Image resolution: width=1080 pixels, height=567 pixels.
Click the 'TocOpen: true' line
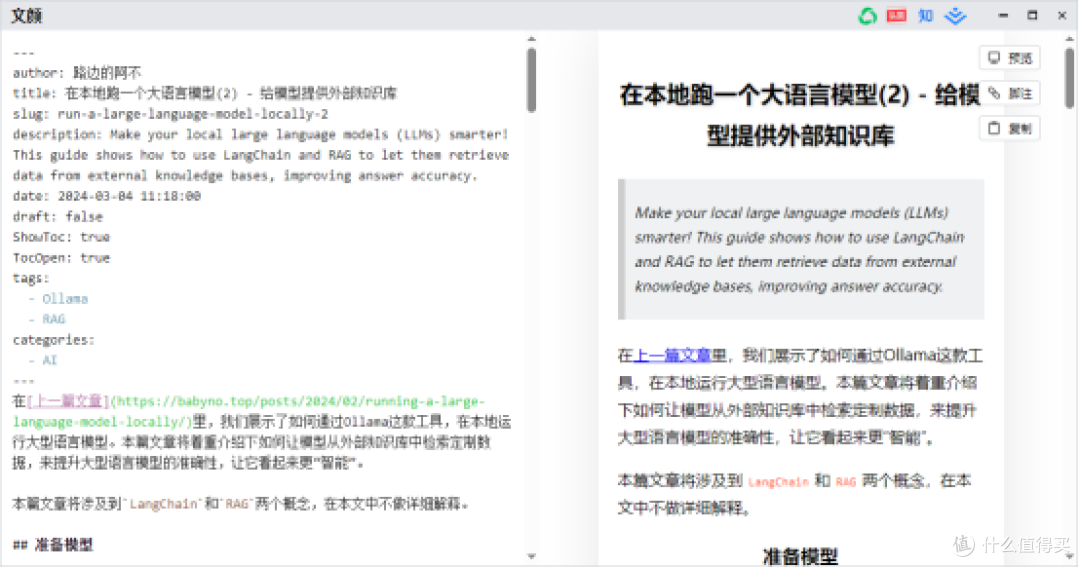[61, 258]
